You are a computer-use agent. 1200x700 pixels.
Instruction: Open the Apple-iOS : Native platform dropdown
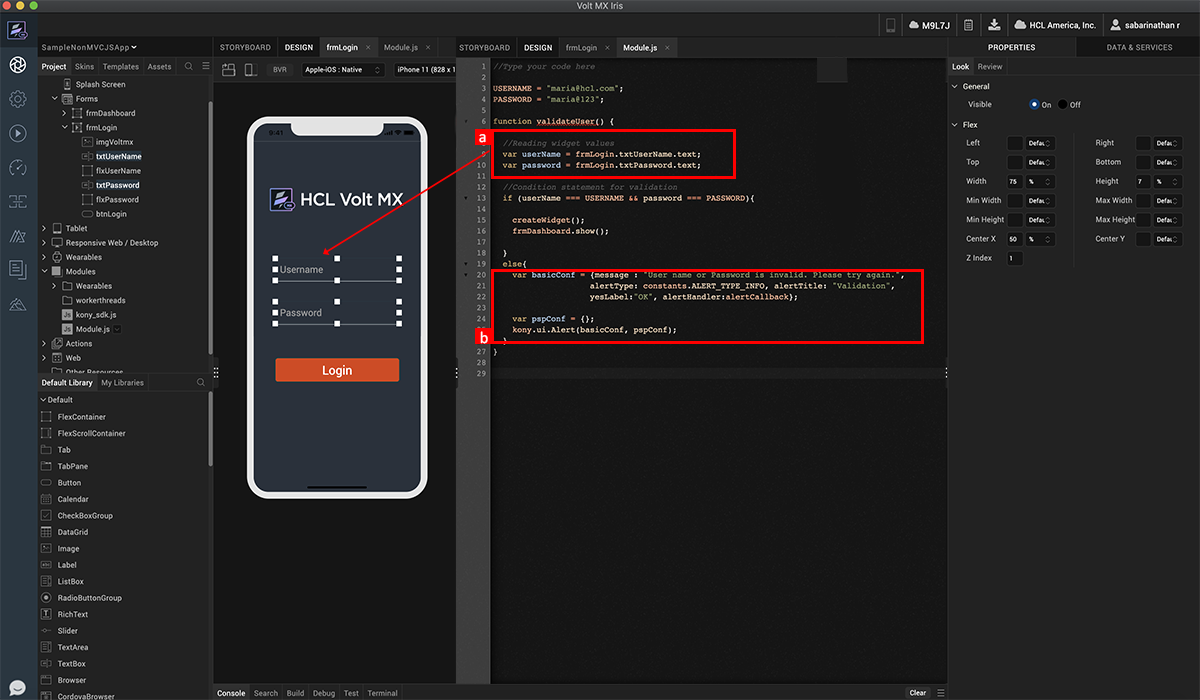pyautogui.click(x=342, y=70)
